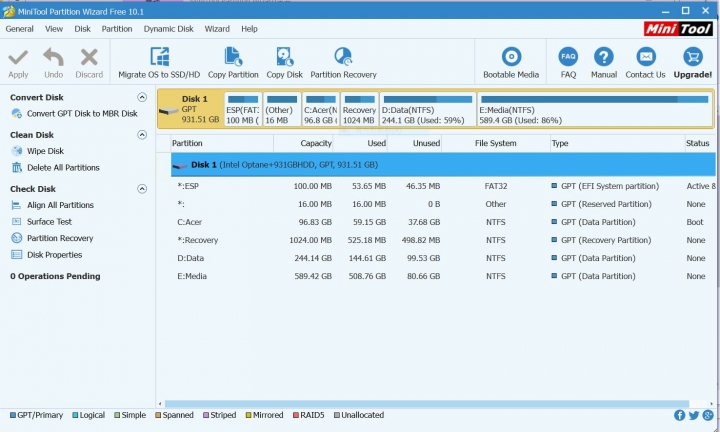This screenshot has height=432, width=720.
Task: Click the Twitter icon at the bottom
Action: point(694,415)
